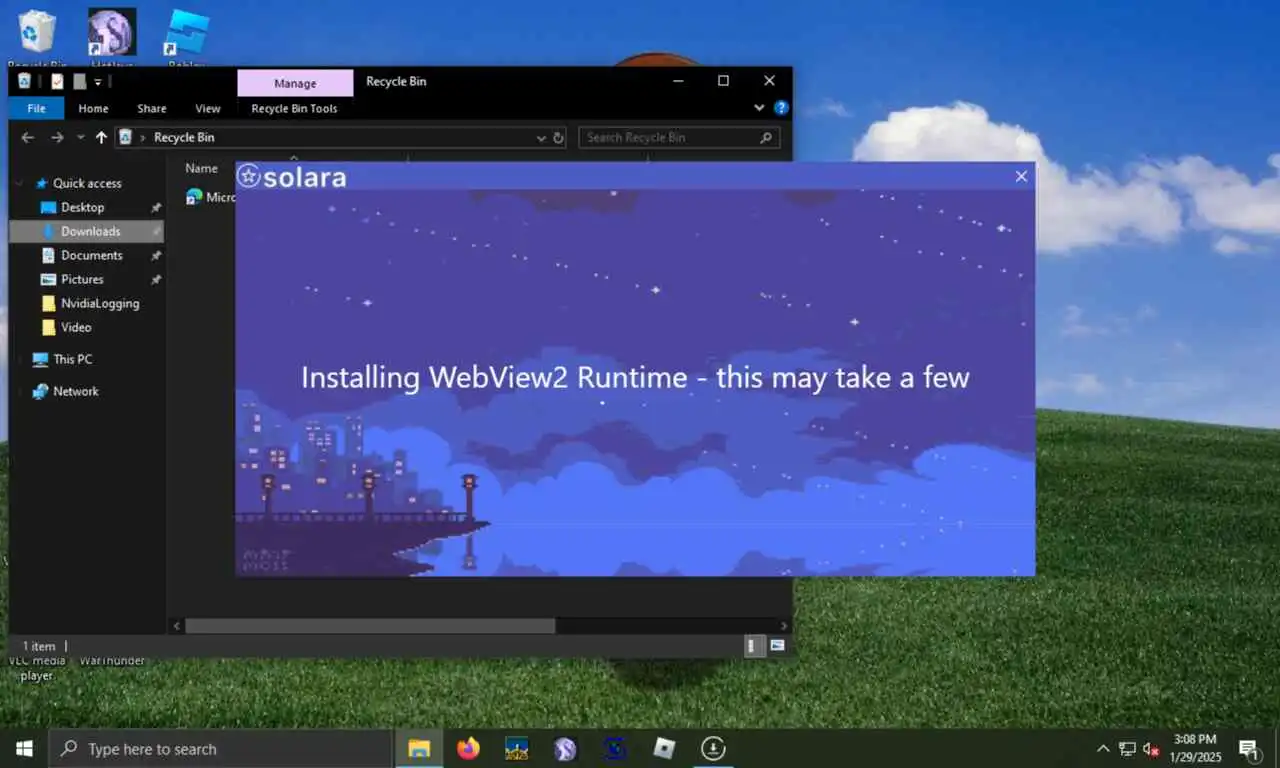Open Explorer help question mark

tap(781, 108)
